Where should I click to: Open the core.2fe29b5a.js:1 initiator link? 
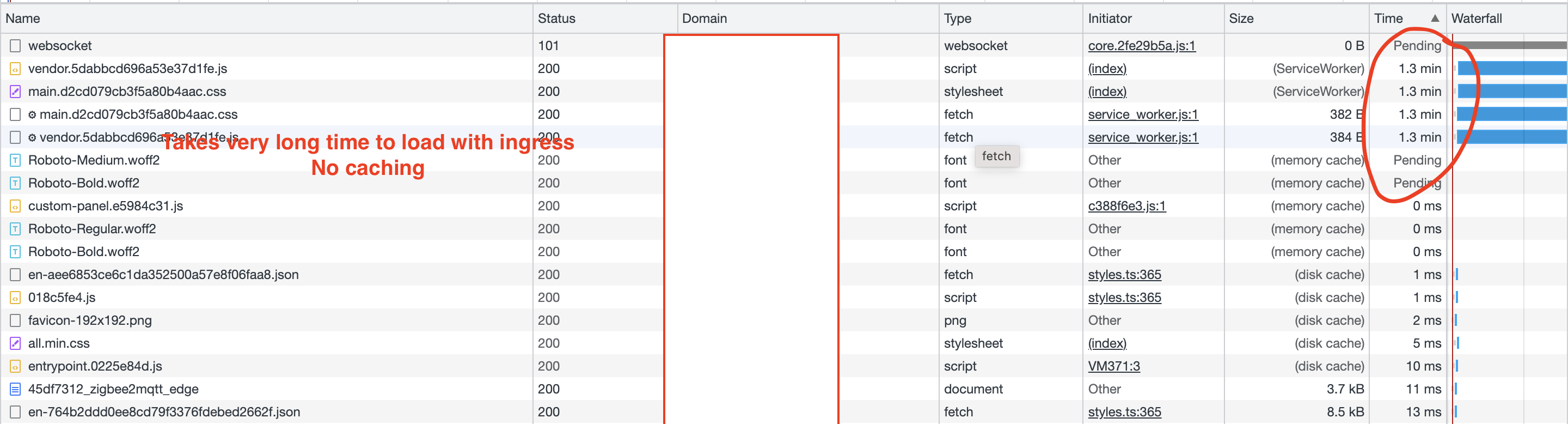(x=1141, y=46)
